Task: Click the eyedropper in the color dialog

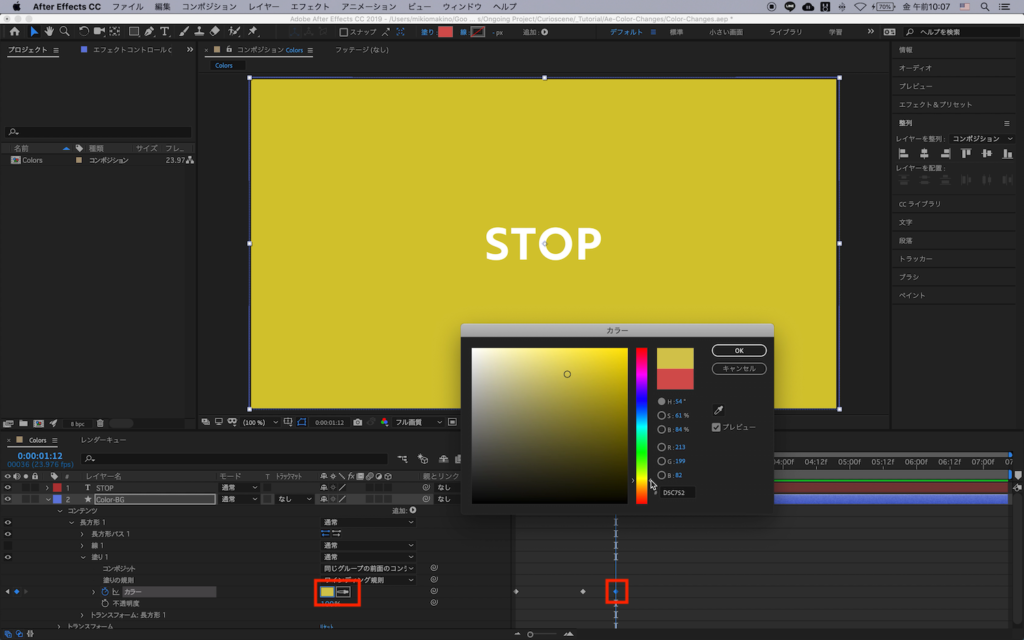Action: click(718, 410)
